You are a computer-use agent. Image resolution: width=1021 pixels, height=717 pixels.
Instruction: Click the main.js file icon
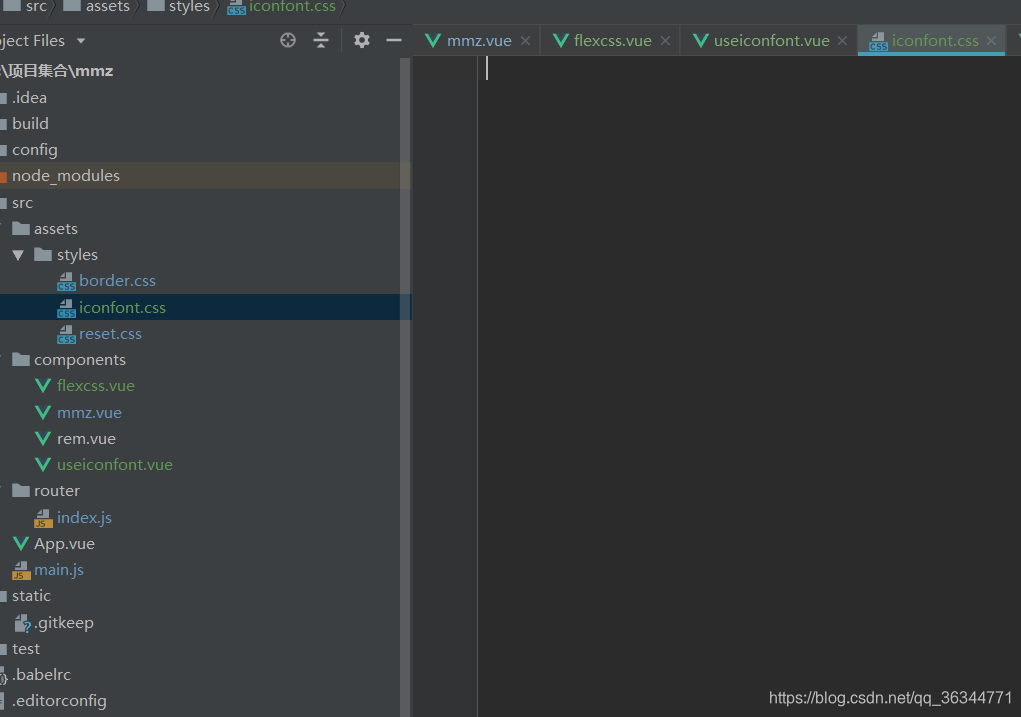pyautogui.click(x=21, y=570)
